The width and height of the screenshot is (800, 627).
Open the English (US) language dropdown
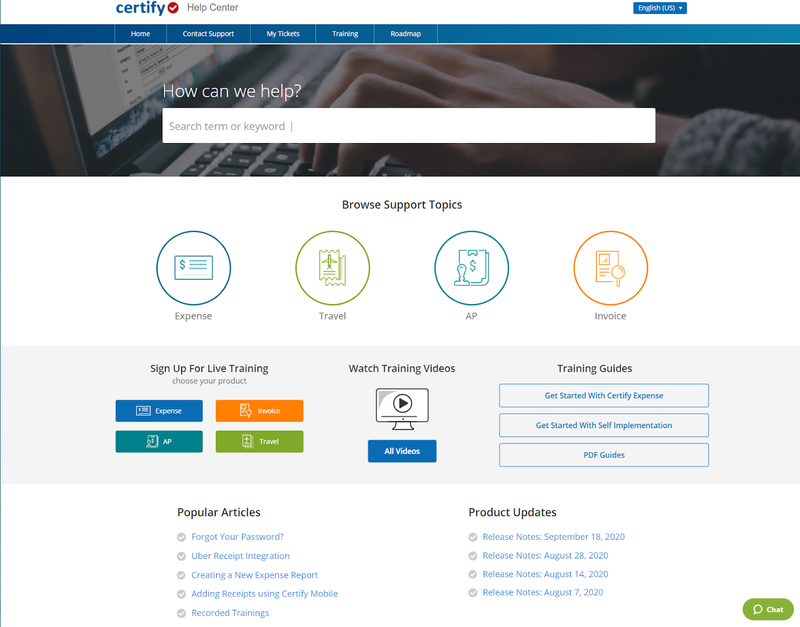660,8
